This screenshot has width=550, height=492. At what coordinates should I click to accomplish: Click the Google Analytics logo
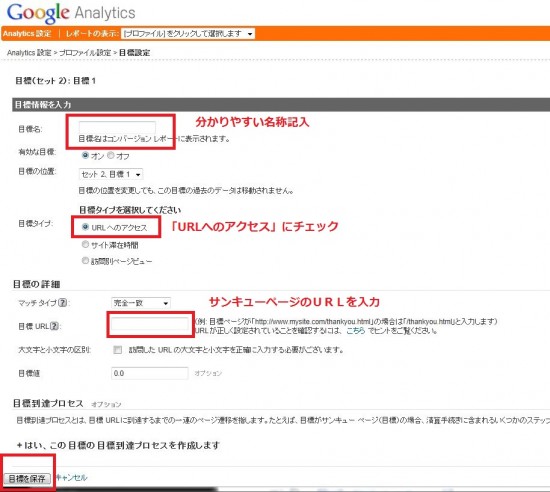71,13
